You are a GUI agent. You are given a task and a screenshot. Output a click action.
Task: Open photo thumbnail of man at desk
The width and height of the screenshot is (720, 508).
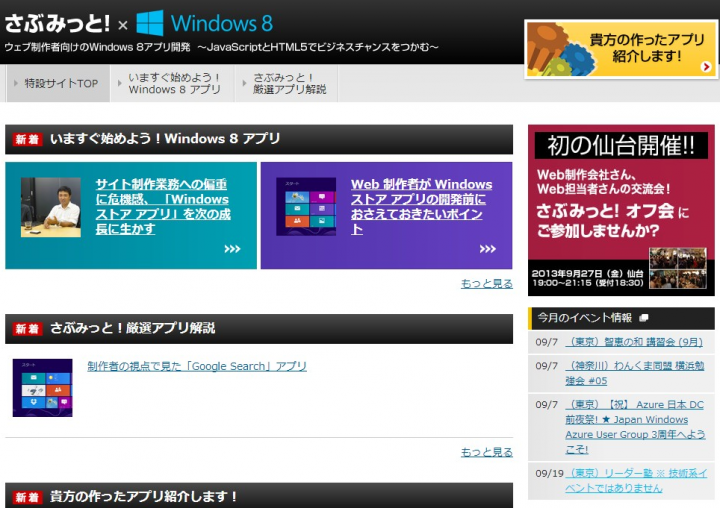pyautogui.click(x=51, y=207)
